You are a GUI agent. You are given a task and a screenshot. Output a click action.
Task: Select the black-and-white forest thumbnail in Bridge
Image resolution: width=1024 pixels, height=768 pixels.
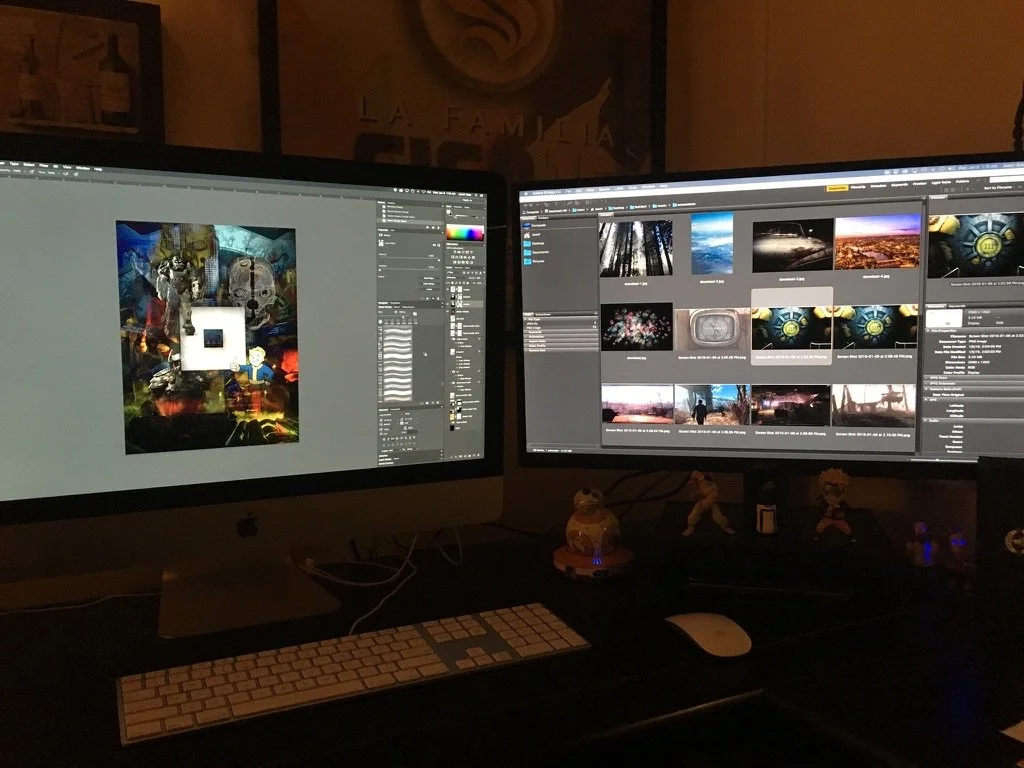coord(636,248)
